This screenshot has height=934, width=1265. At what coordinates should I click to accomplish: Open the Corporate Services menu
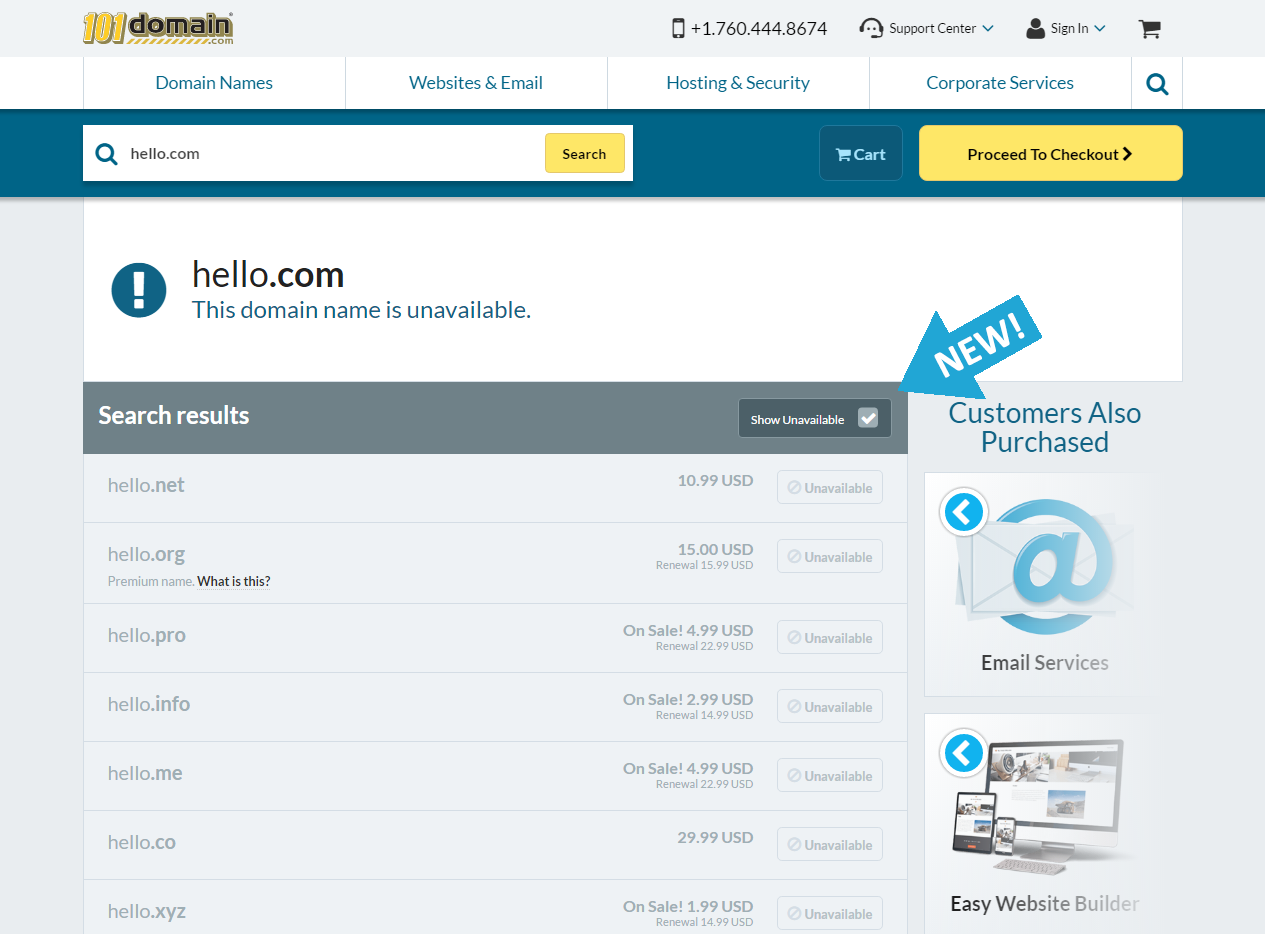(x=1000, y=83)
